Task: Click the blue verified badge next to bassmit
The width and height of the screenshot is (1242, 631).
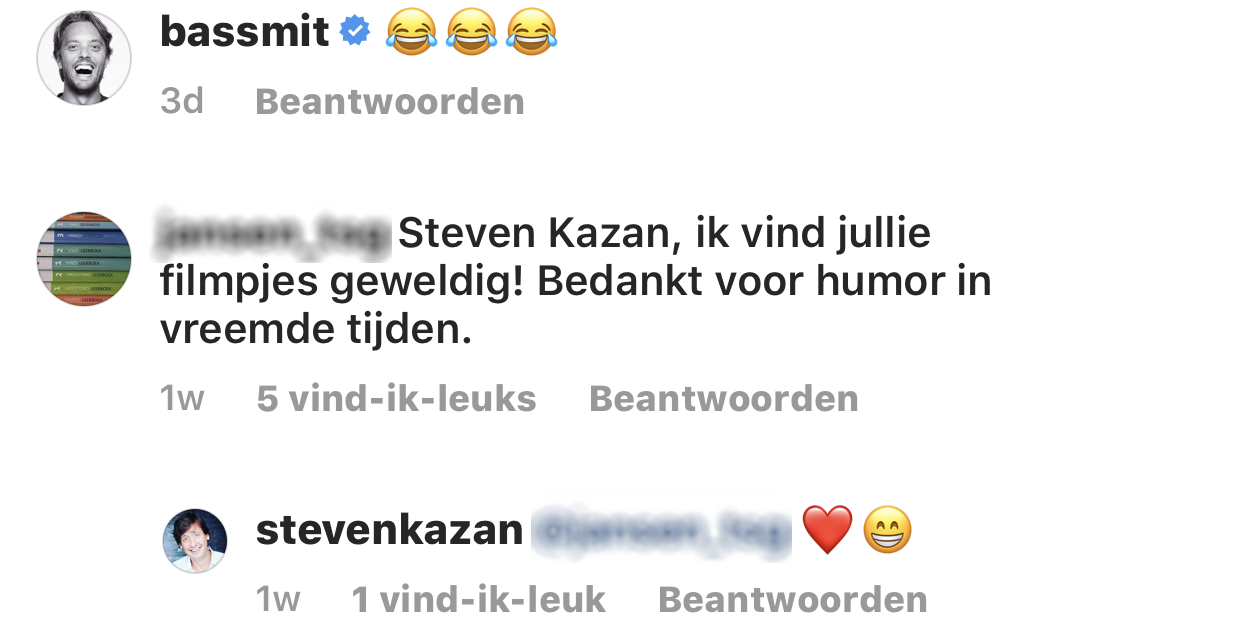Action: 355,33
